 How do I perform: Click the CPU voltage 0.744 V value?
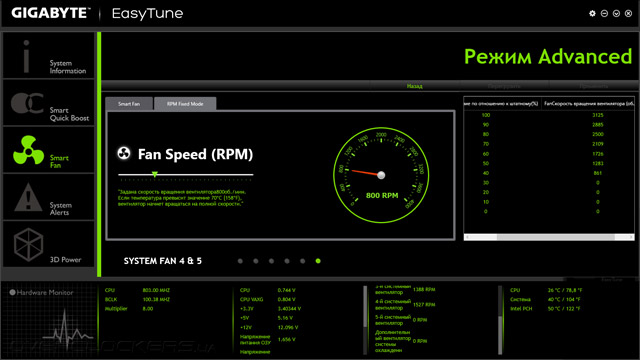(287, 290)
